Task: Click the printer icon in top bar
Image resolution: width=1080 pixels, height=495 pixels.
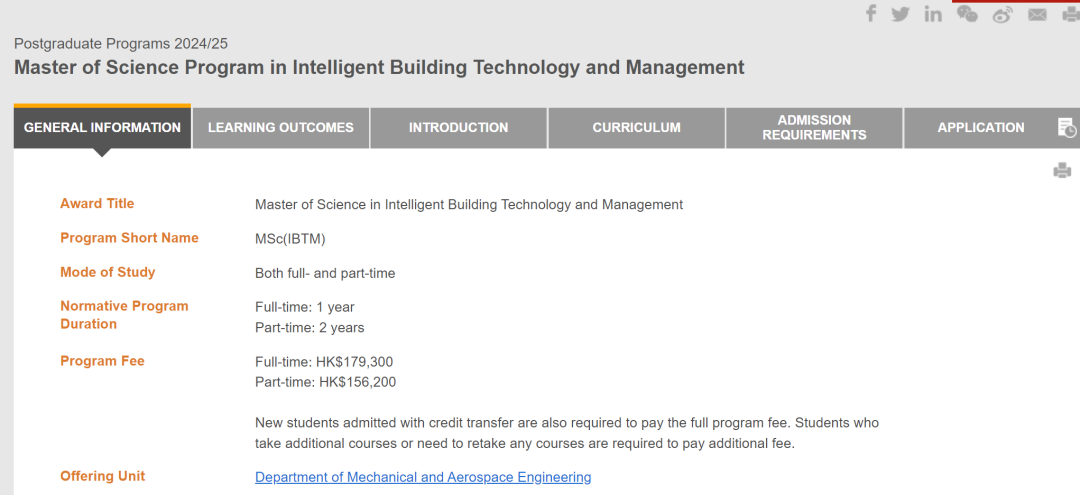Action: 1070,14
